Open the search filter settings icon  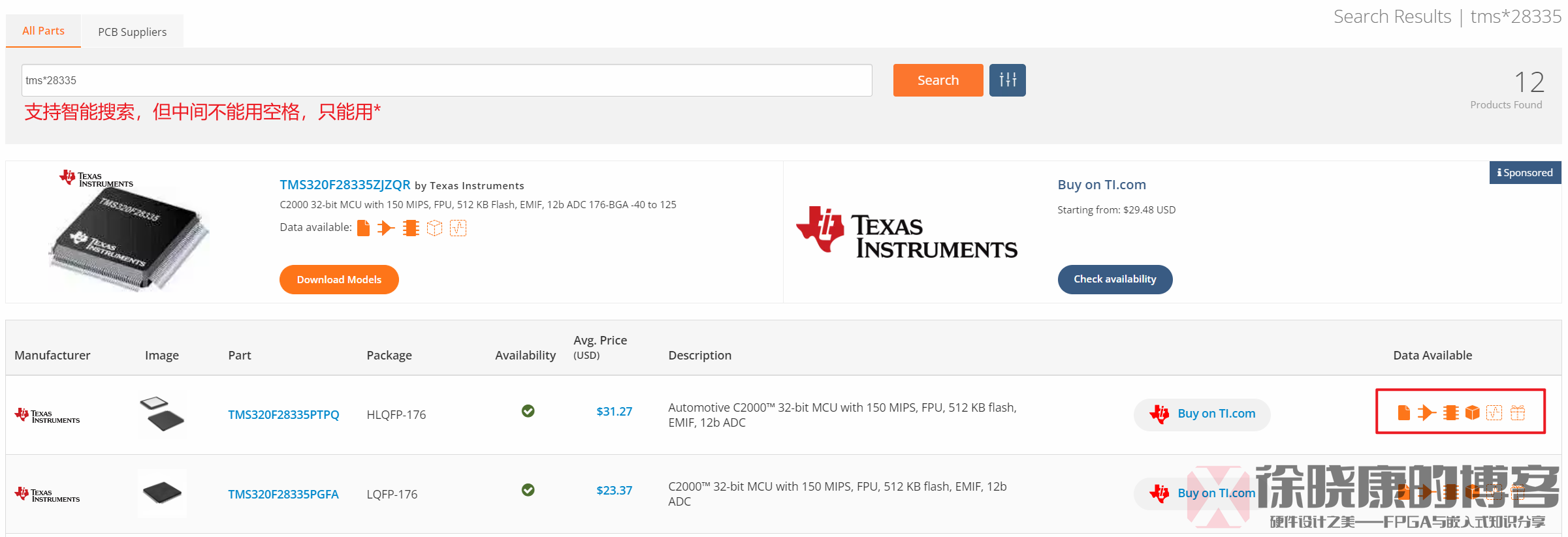point(1007,80)
